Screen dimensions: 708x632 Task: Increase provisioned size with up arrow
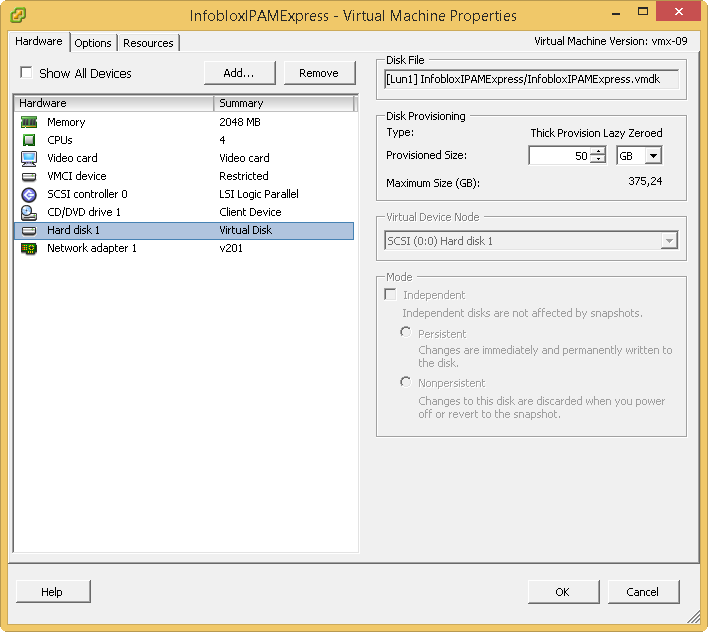(598, 152)
